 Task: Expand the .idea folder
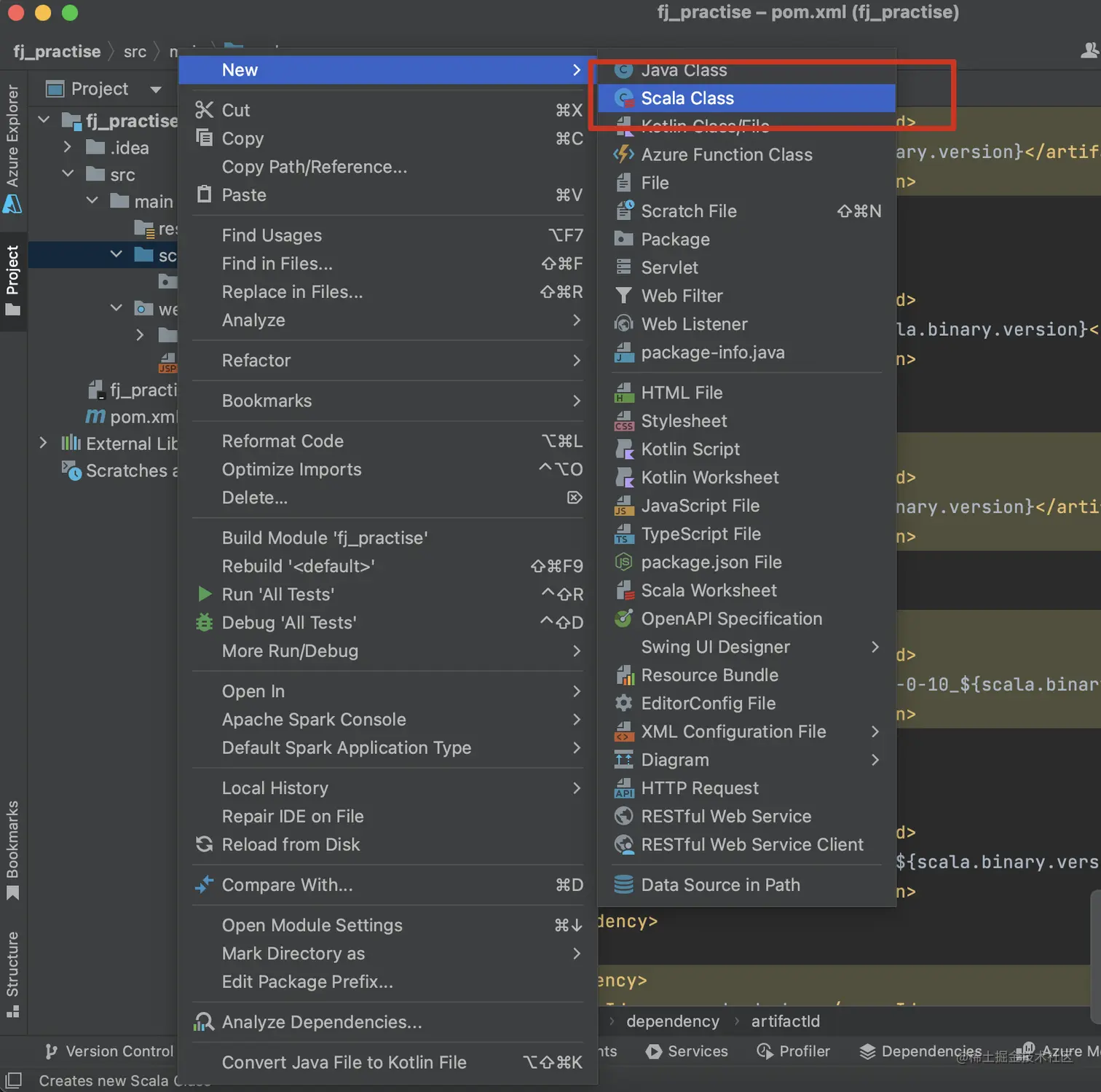coord(68,147)
